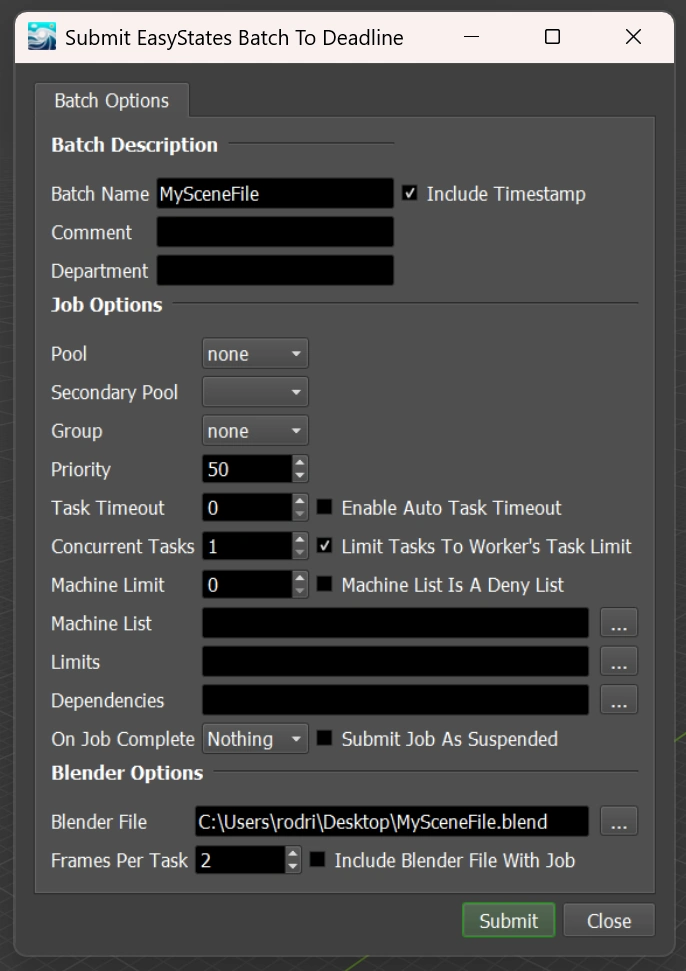The image size is (686, 971).
Task: Open the Pool dropdown
Action: [255, 354]
